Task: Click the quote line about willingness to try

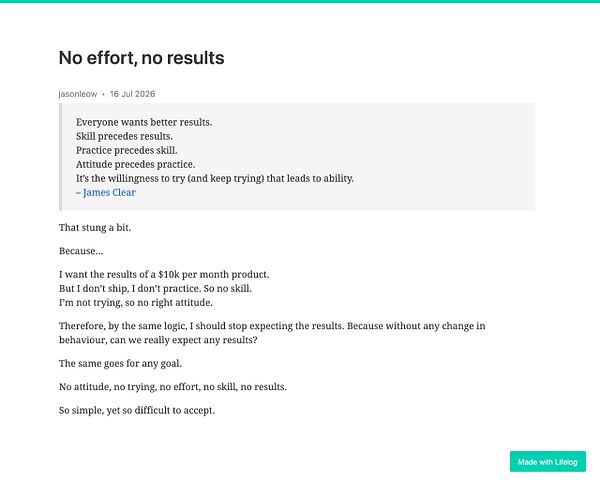Action: (x=215, y=178)
